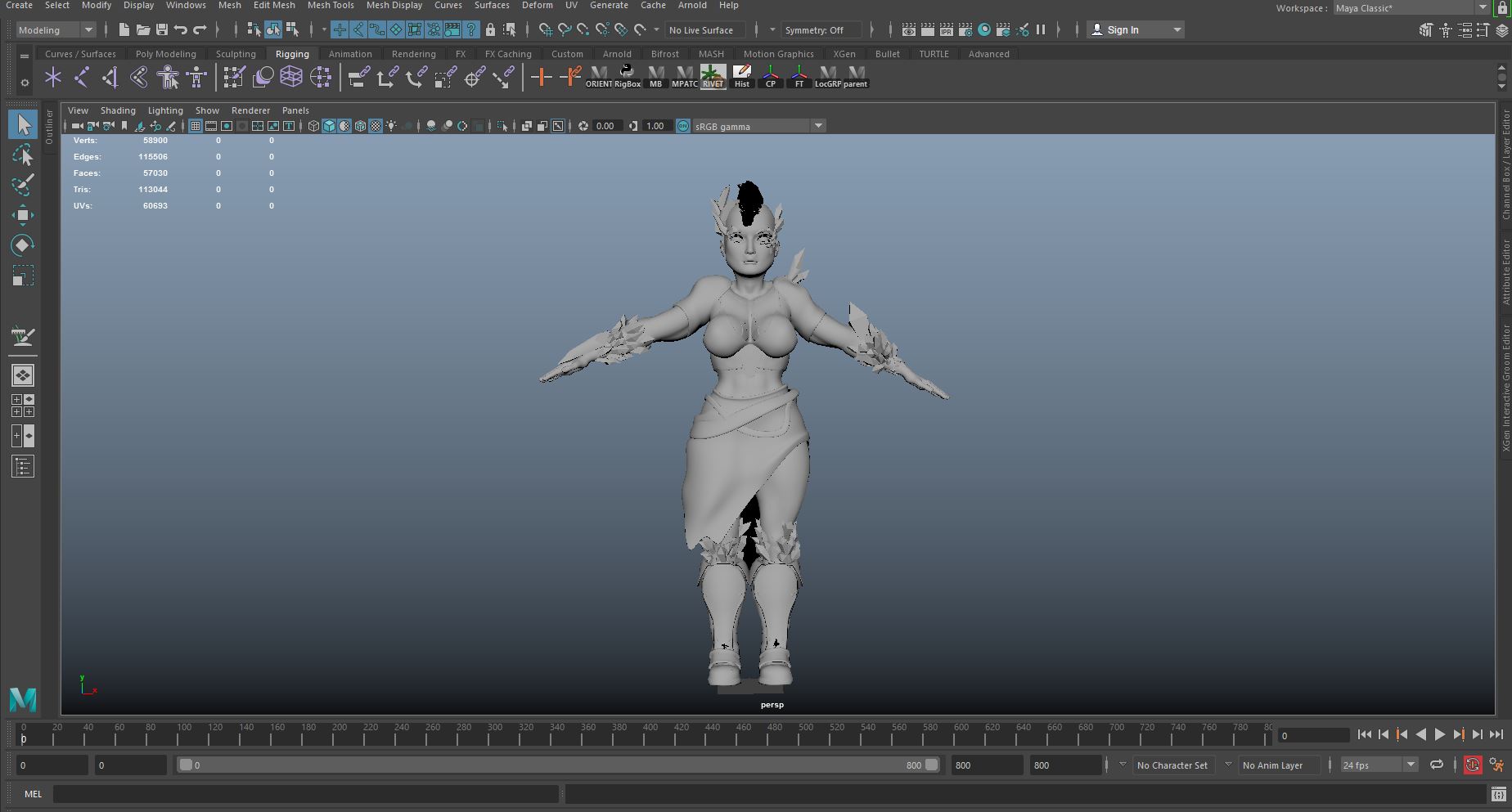Image resolution: width=1512 pixels, height=812 pixels.
Task: Redo the action with the redo arrow icon
Action: tap(200, 29)
